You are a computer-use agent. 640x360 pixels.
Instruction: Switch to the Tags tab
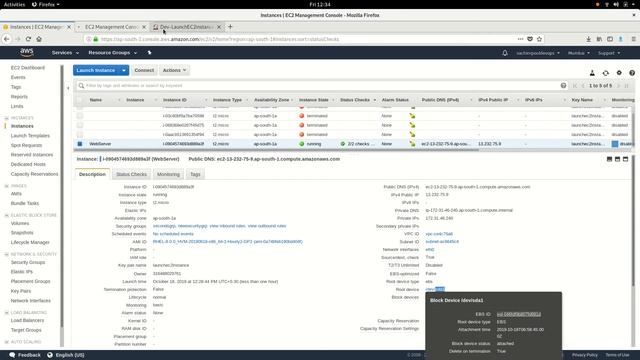[x=195, y=174]
